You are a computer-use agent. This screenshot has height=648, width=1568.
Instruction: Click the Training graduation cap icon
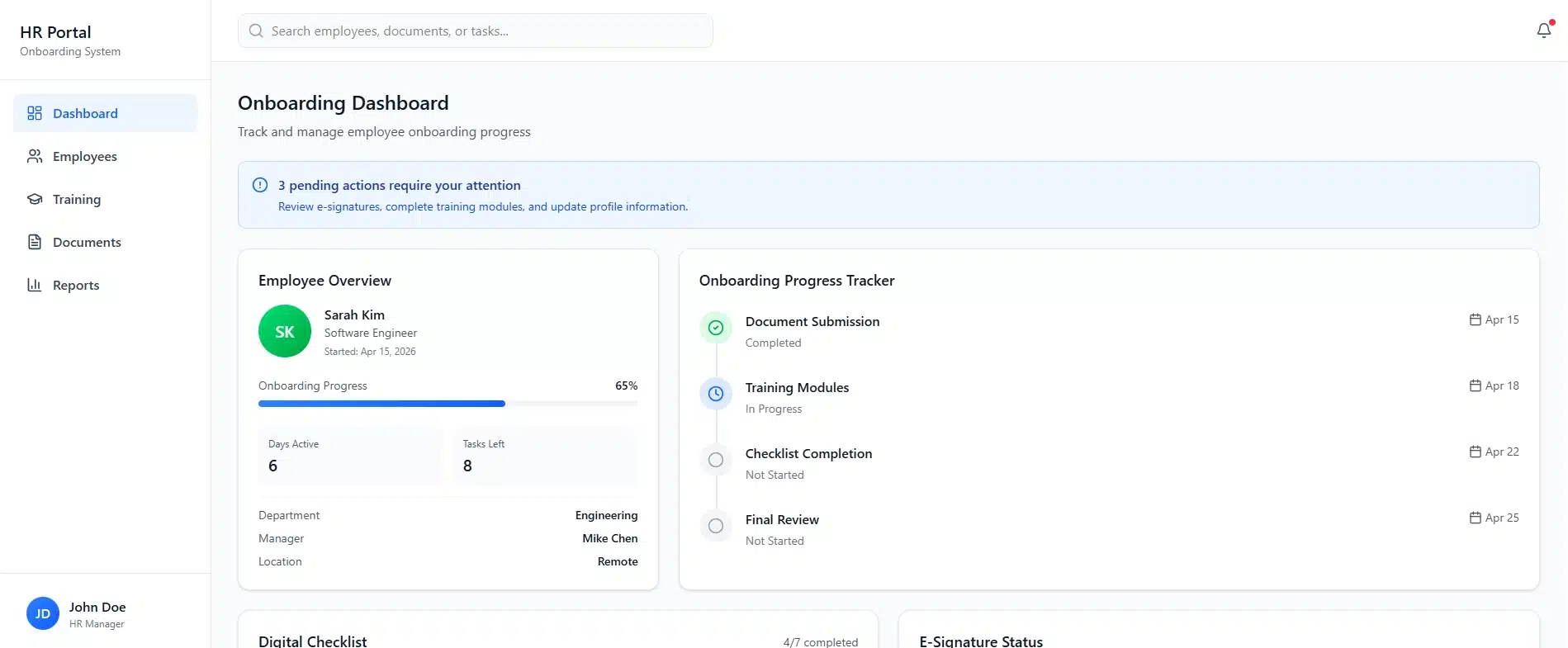coord(35,199)
